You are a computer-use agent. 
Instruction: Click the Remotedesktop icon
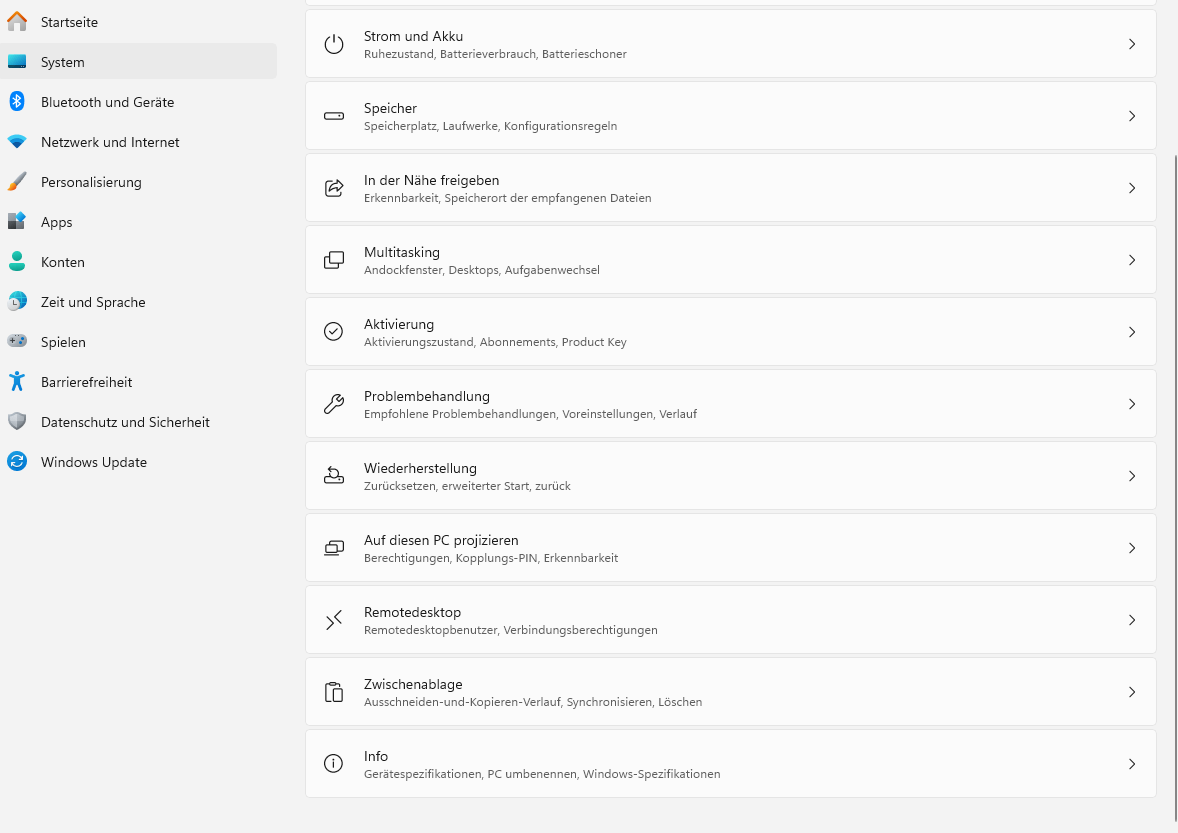[x=334, y=620]
